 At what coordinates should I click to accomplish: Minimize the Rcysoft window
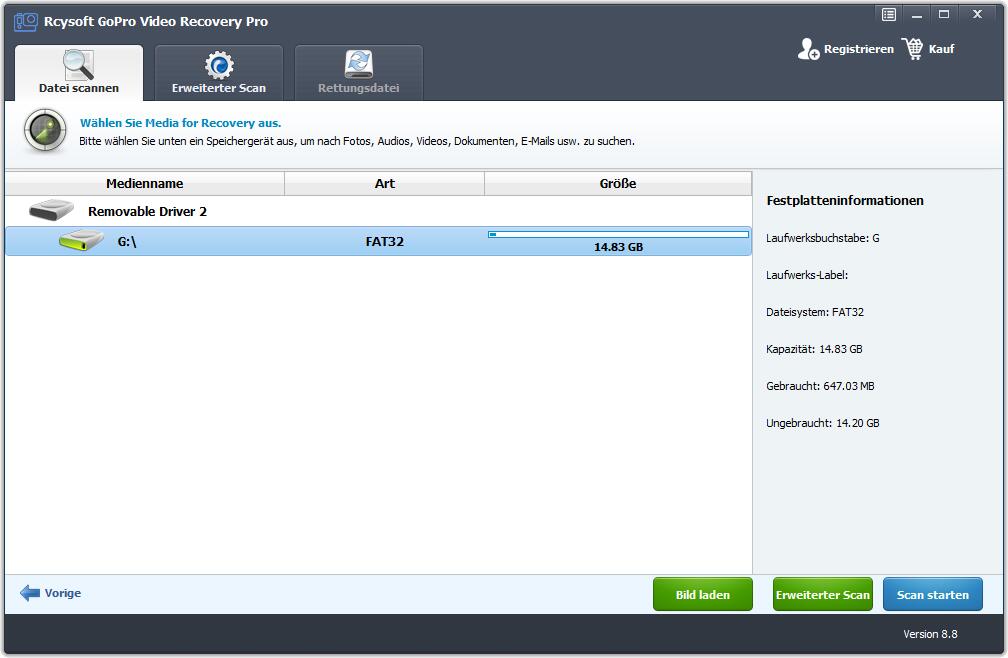917,14
